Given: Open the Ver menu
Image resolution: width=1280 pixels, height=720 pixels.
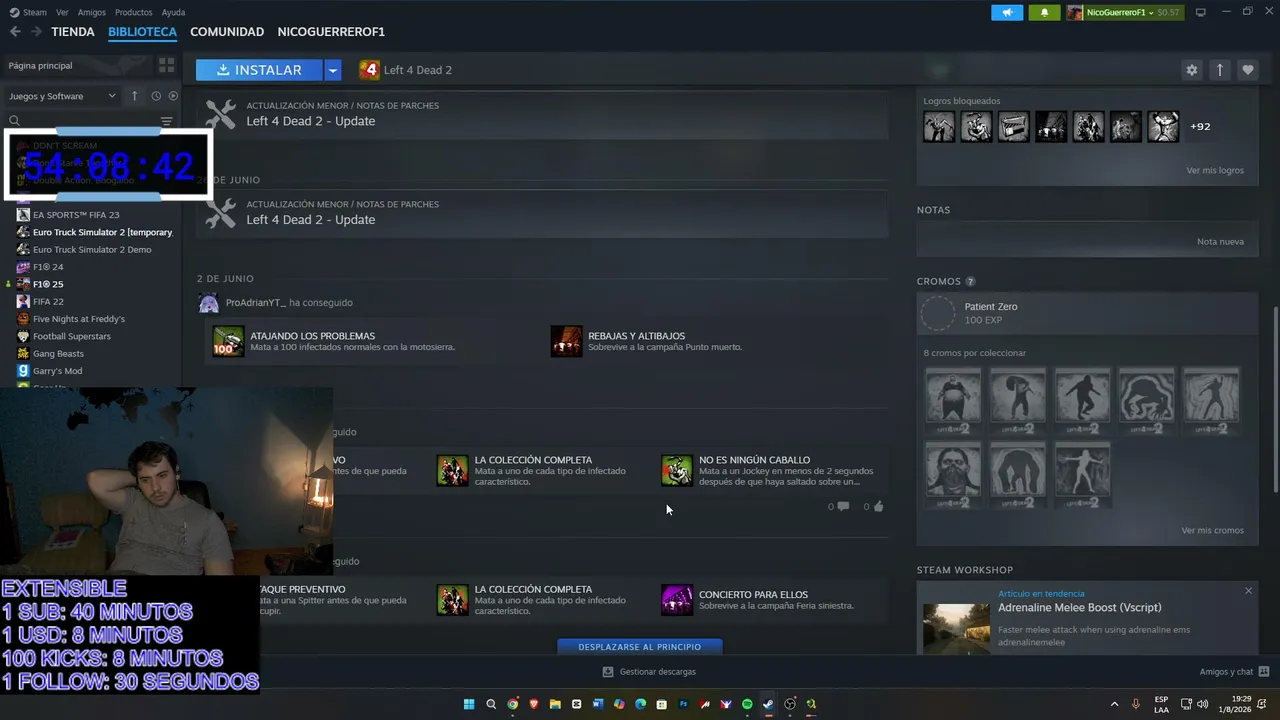Looking at the screenshot, I should tap(62, 12).
